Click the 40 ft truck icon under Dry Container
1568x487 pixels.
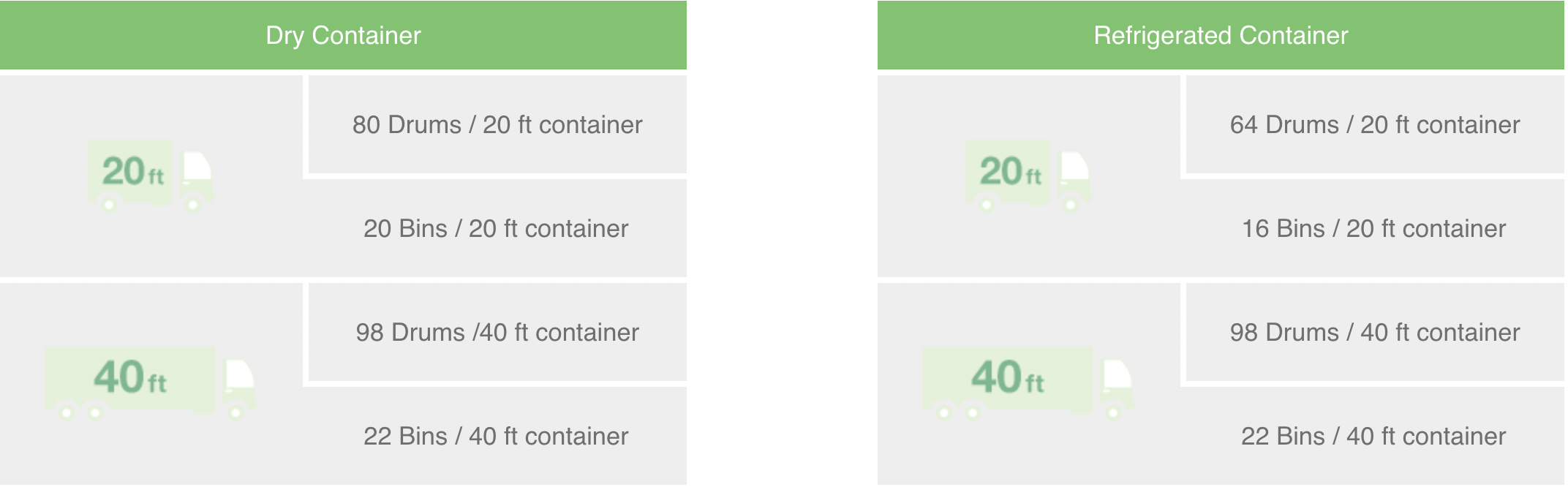coord(151,382)
